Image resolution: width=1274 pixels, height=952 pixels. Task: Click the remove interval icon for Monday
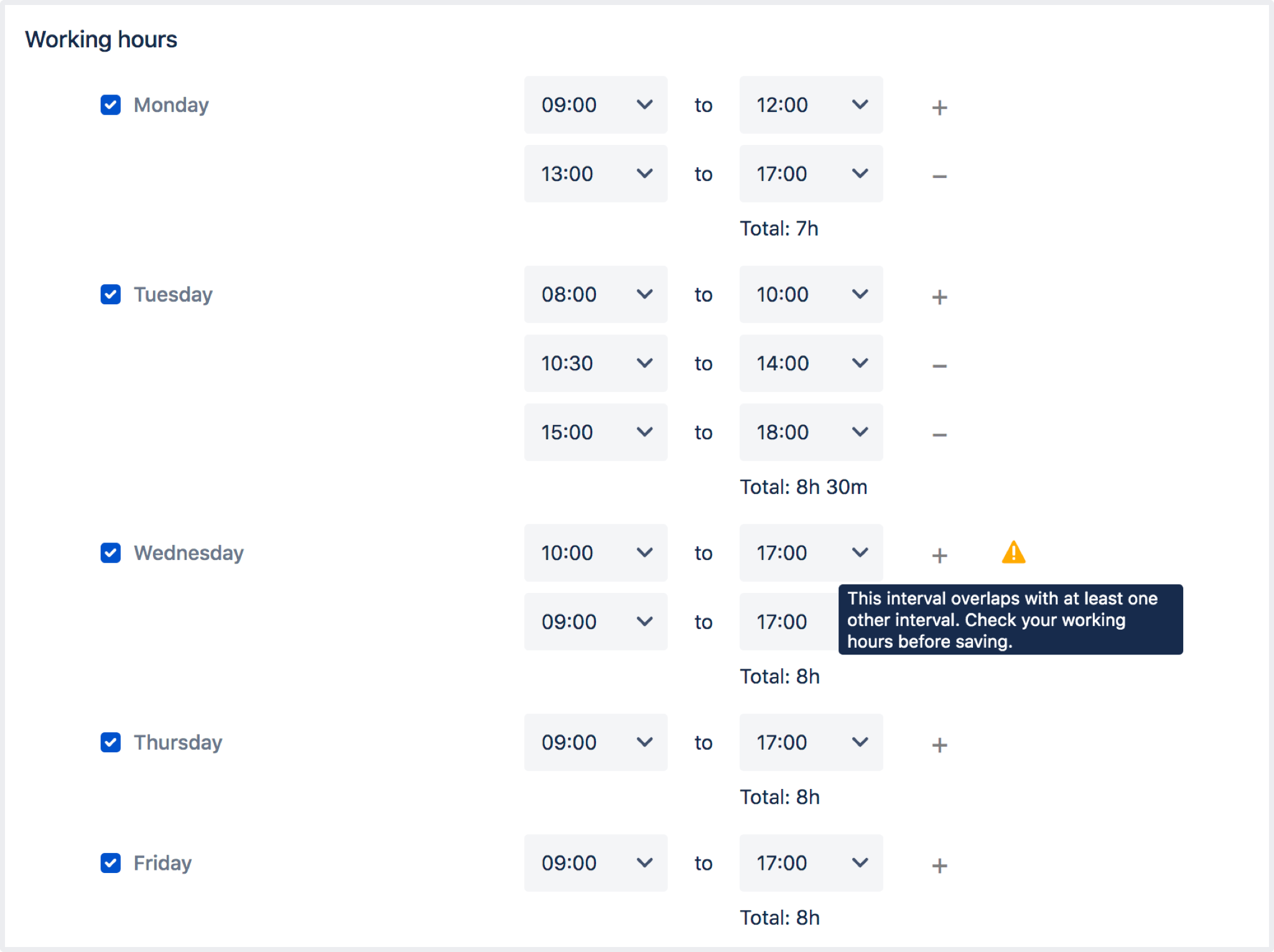point(937,175)
